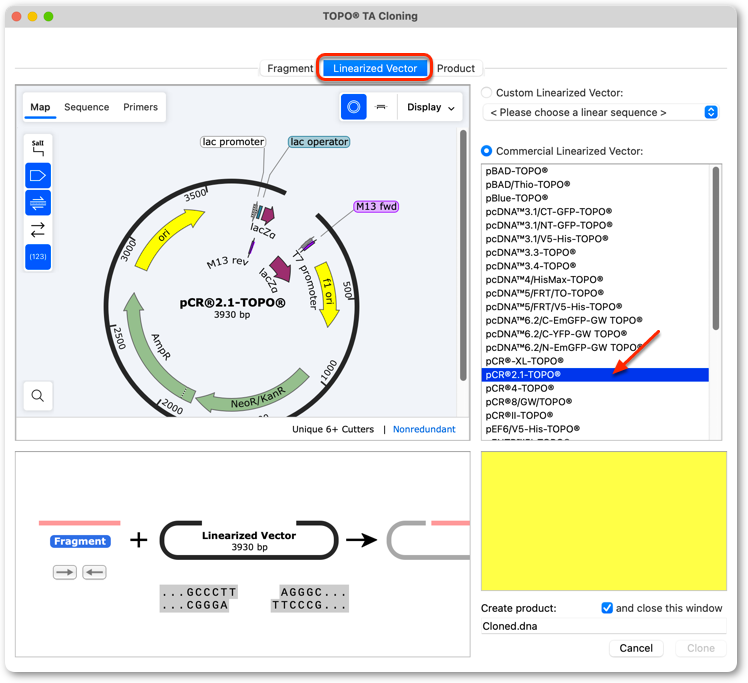
Task: Click the Nonredundant link
Action: point(424,429)
